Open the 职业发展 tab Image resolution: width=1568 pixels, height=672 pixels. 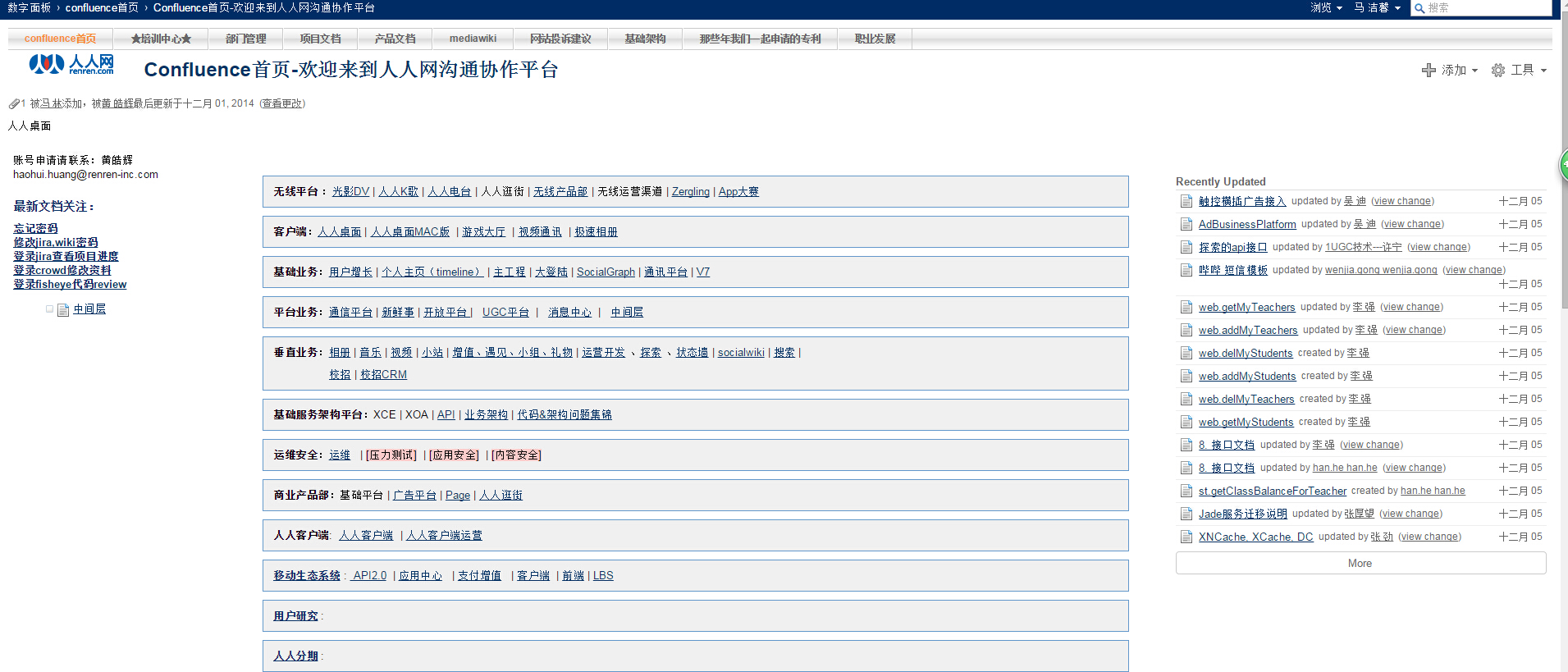[875, 39]
